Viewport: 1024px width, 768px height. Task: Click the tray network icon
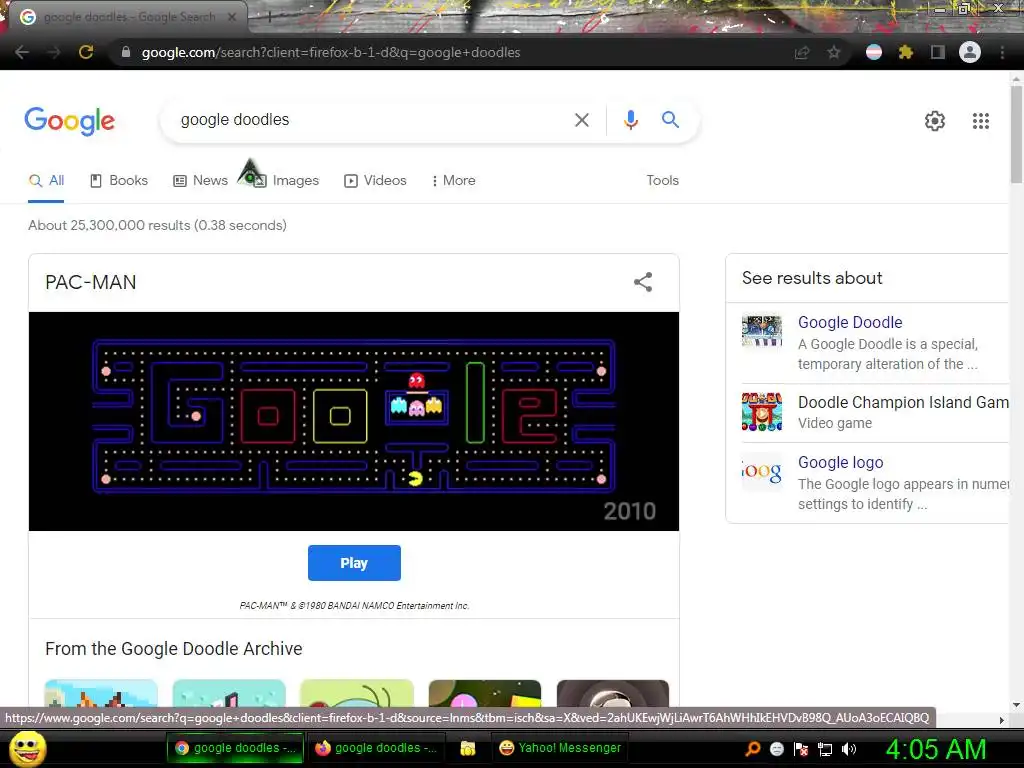coord(825,749)
